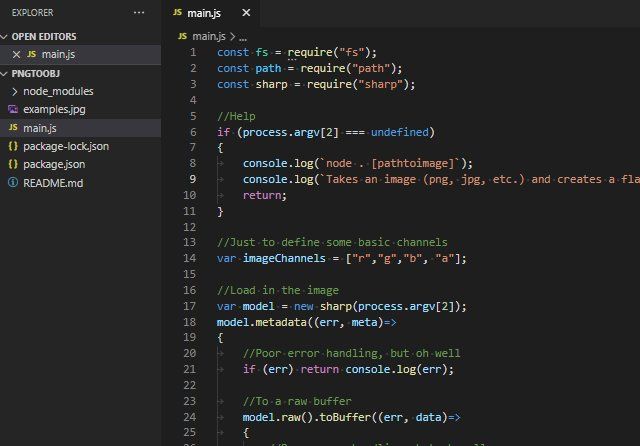Click the Explorer panel title

click(x=31, y=13)
